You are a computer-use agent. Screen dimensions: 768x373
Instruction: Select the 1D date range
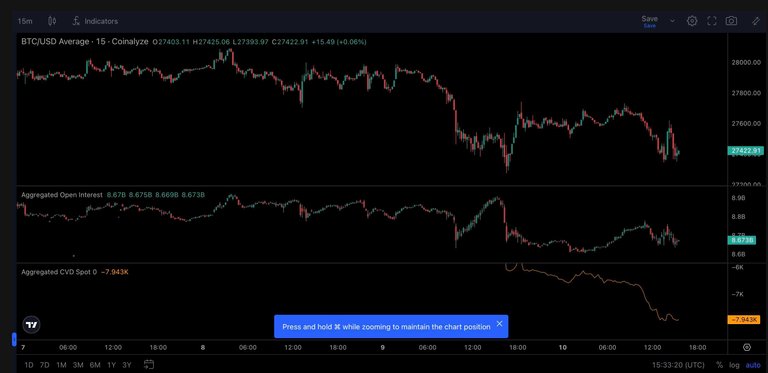(x=29, y=365)
